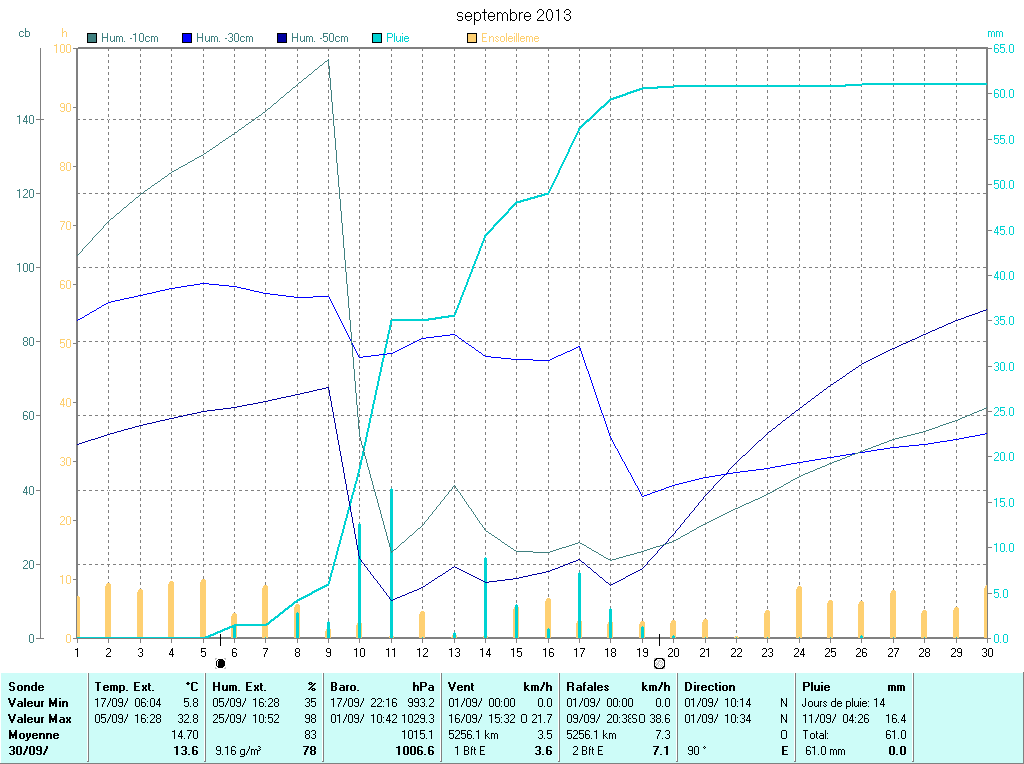Viewport: 1024px width, 764px height.
Task: Select the 'septembre 2013' chart title
Action: pyautogui.click(x=514, y=16)
